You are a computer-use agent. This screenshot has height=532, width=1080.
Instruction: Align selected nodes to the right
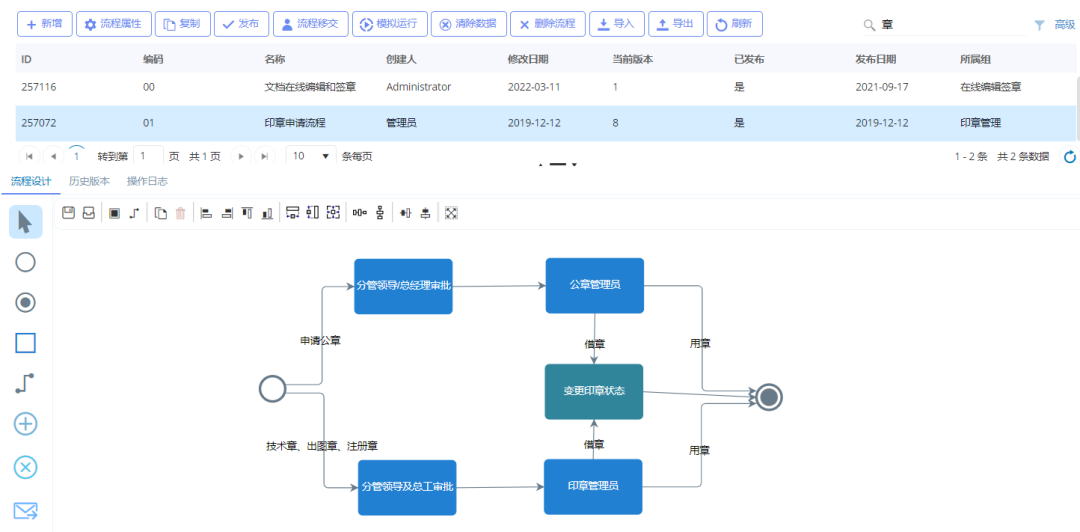(x=227, y=213)
